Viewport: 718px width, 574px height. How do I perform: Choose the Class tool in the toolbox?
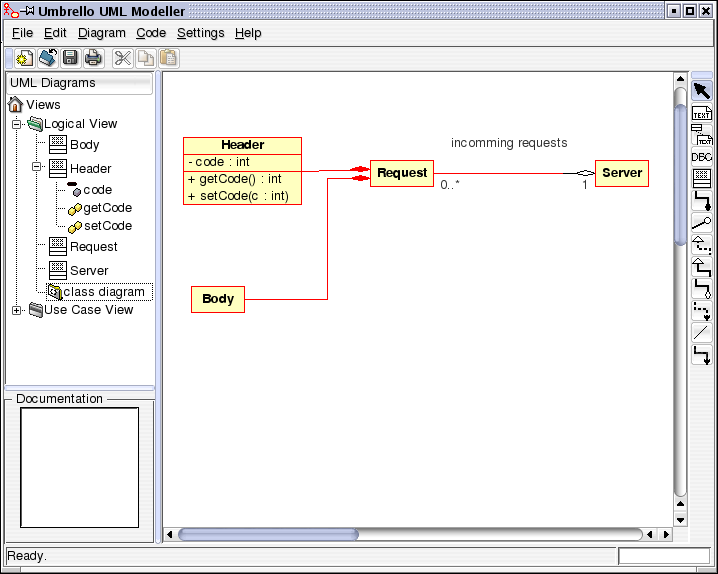(702, 179)
